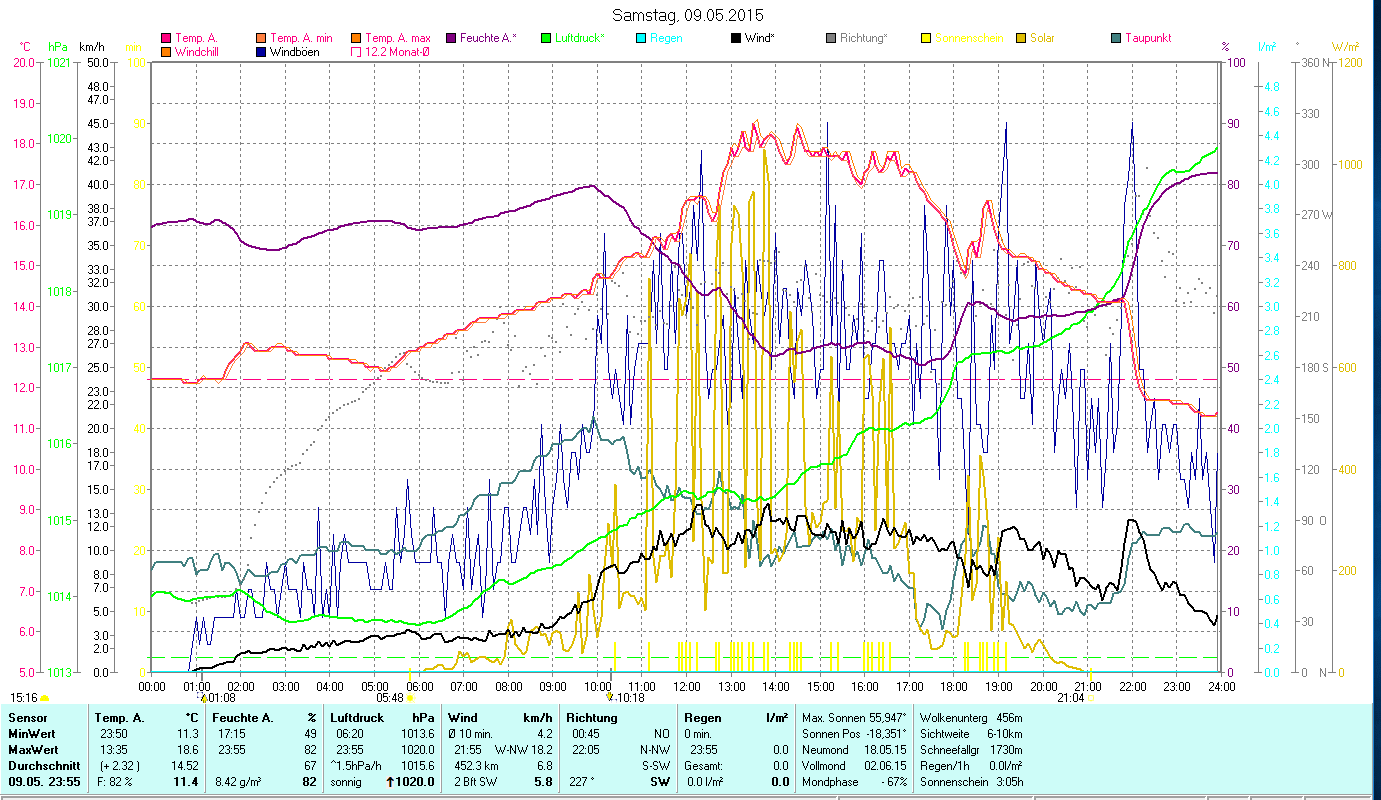
Task: Click the Schneefallgr 1730m entry
Action: (971, 749)
